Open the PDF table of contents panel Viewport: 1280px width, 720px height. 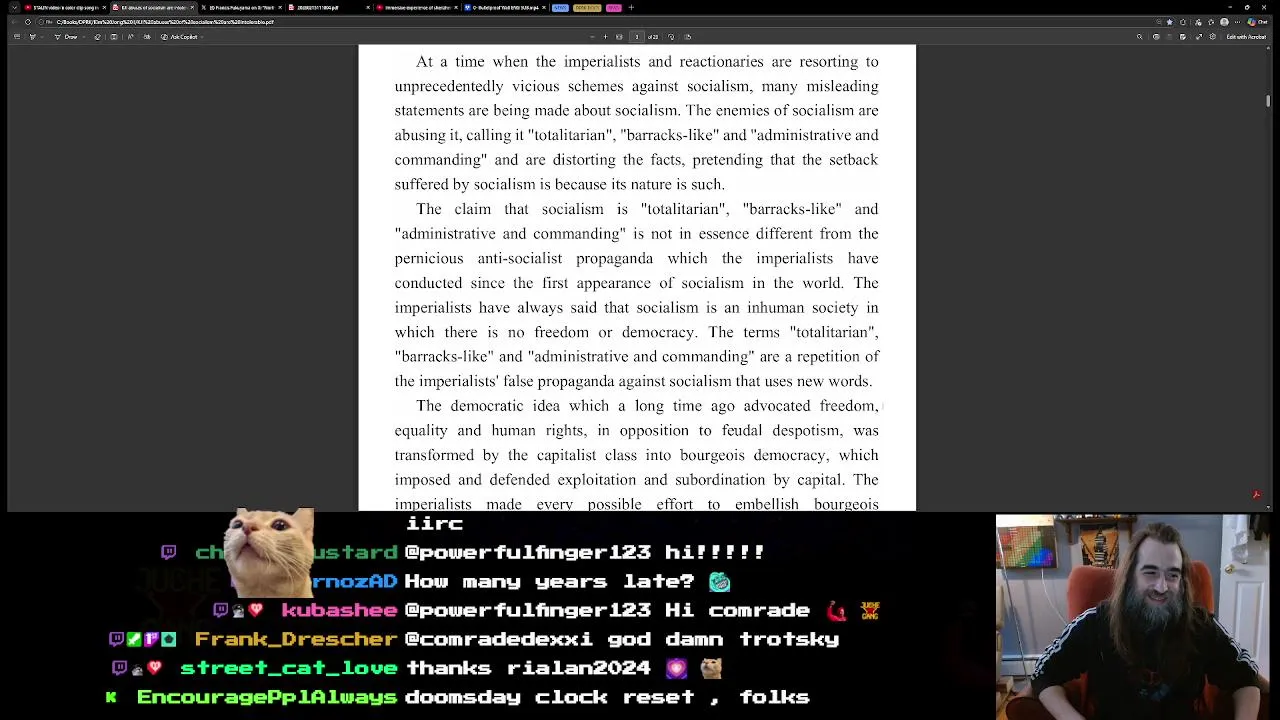click(x=16, y=37)
